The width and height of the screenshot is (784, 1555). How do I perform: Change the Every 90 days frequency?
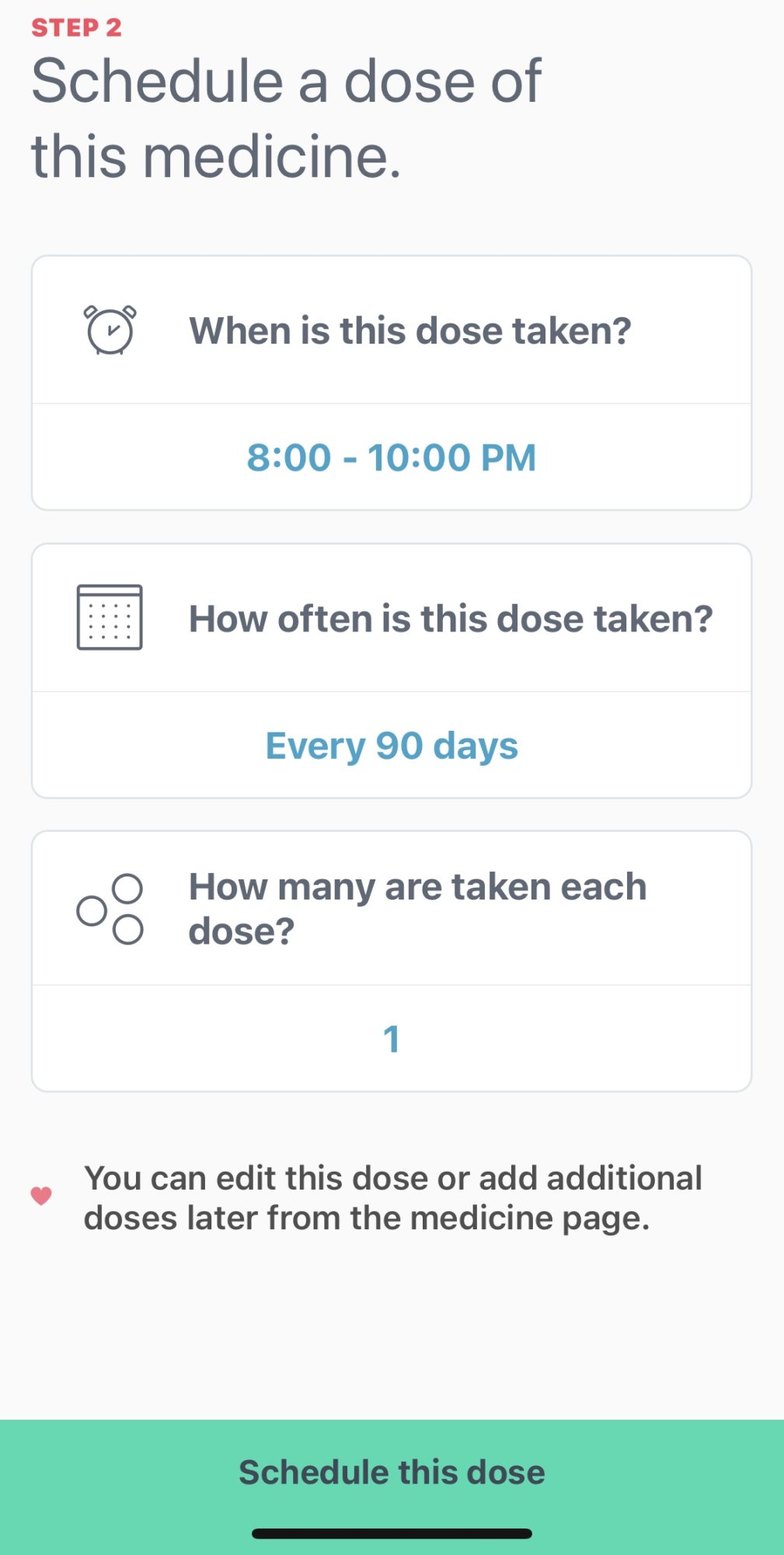pyautogui.click(x=392, y=746)
